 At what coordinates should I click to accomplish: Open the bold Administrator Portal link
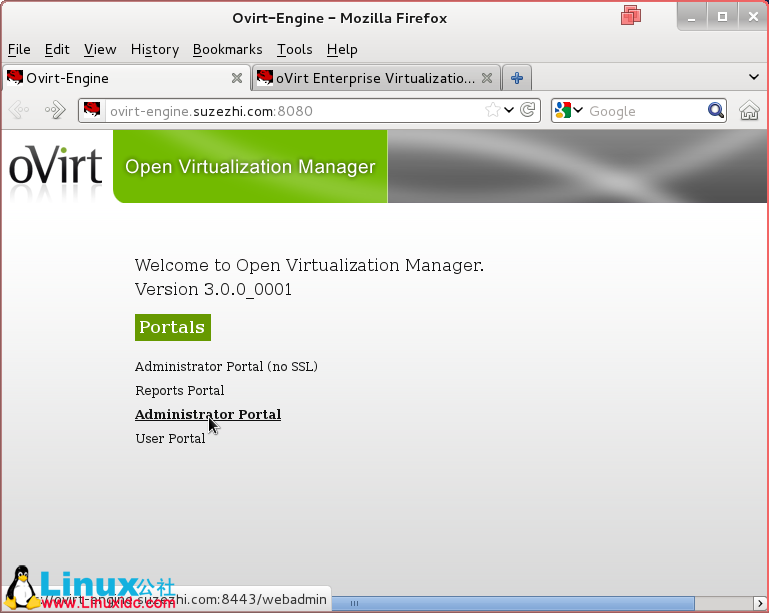(208, 414)
